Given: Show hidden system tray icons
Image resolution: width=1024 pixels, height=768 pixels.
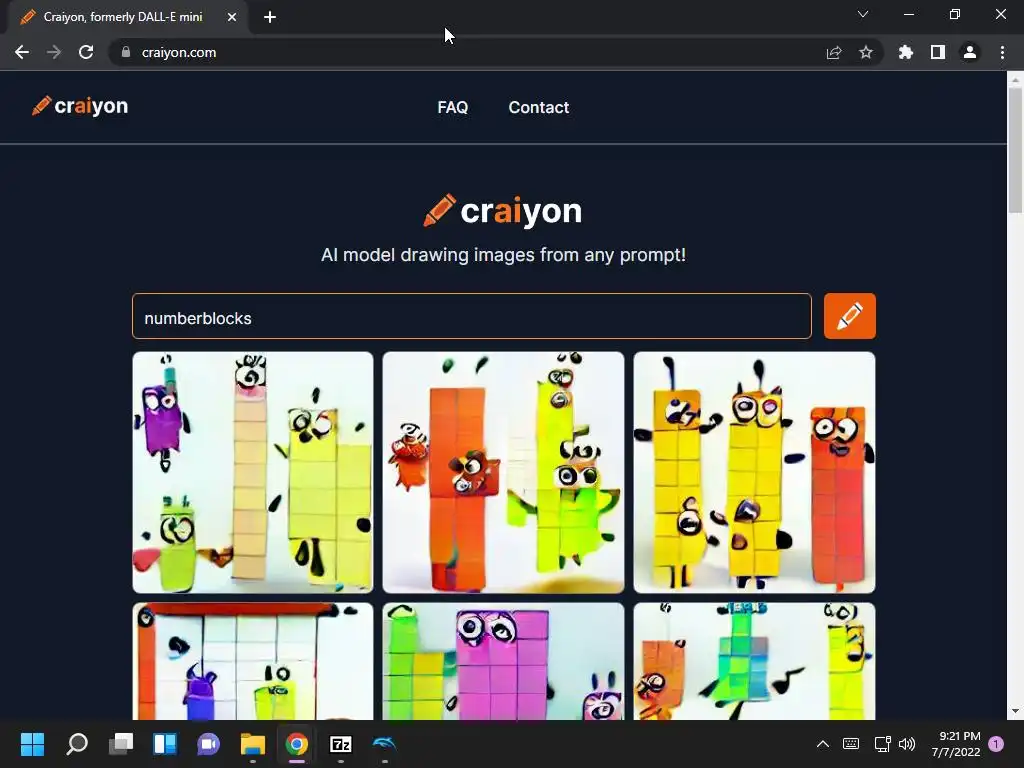Looking at the screenshot, I should 823,744.
